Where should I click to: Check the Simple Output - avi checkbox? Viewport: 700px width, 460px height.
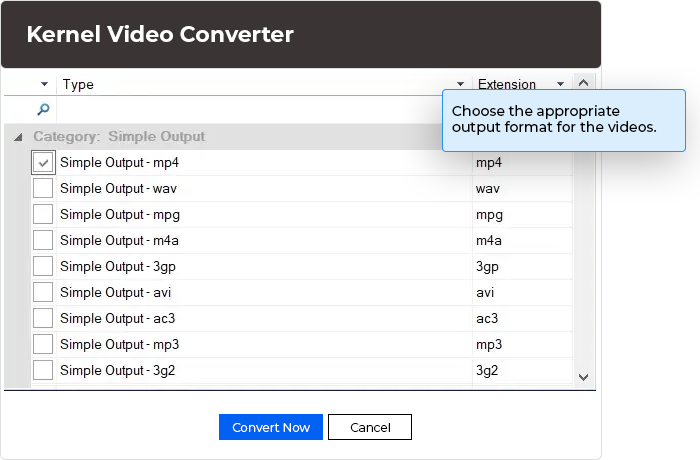[x=43, y=292]
